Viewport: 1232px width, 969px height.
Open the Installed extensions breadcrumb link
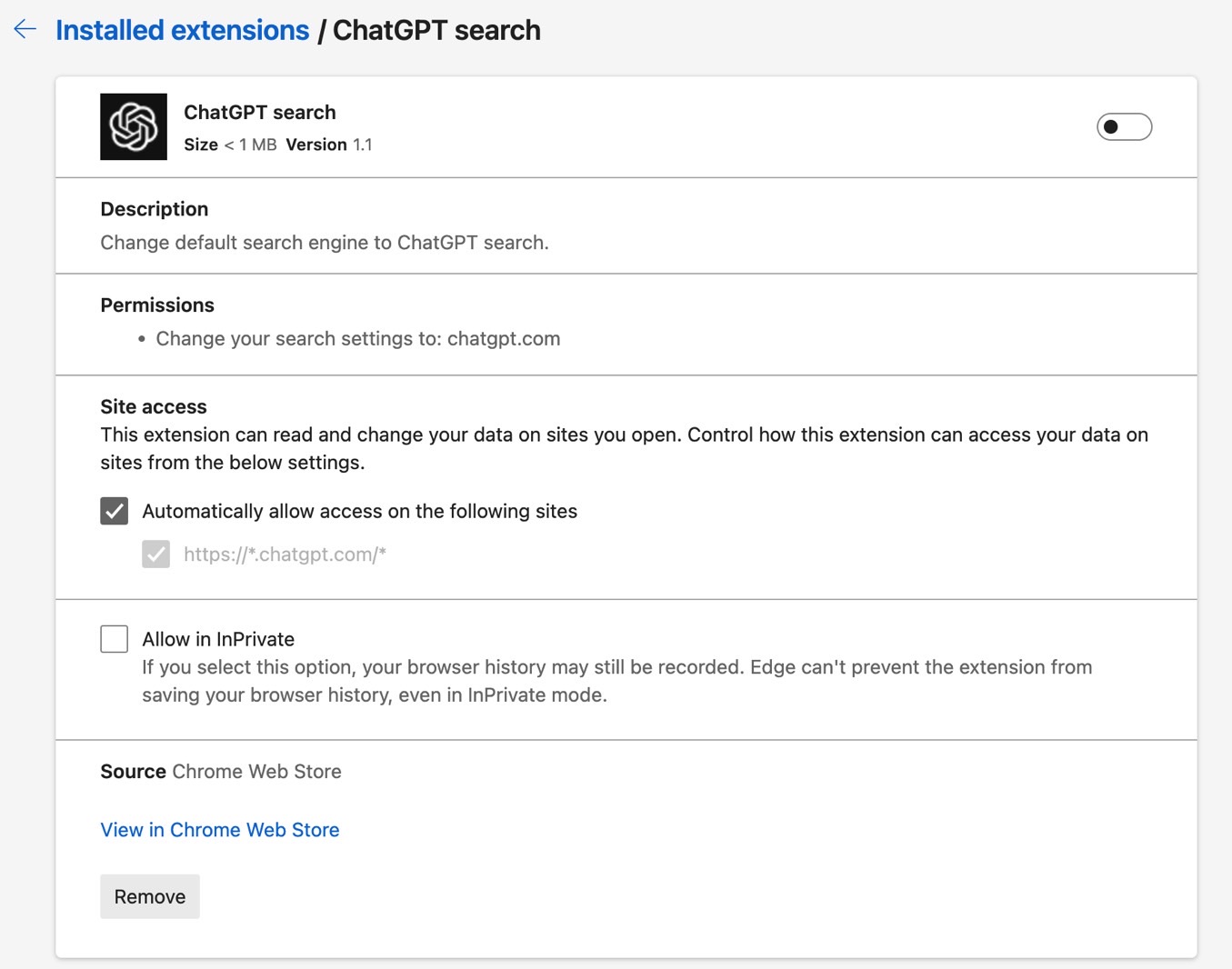pyautogui.click(x=182, y=30)
